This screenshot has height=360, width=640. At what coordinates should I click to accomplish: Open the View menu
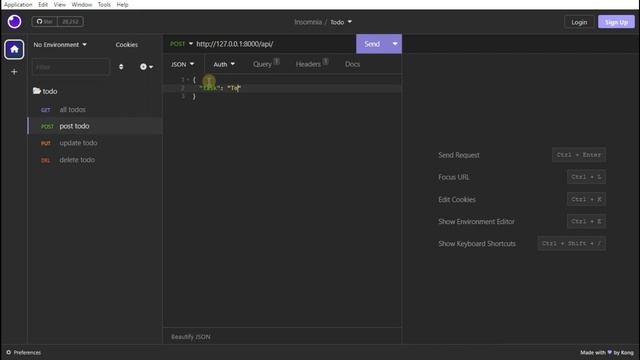point(60,4)
